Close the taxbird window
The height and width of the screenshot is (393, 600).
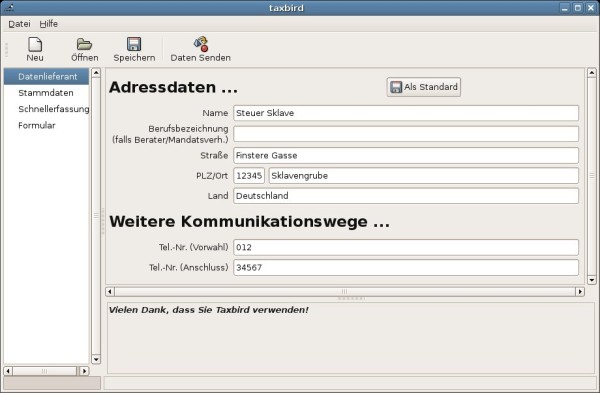pos(591,8)
